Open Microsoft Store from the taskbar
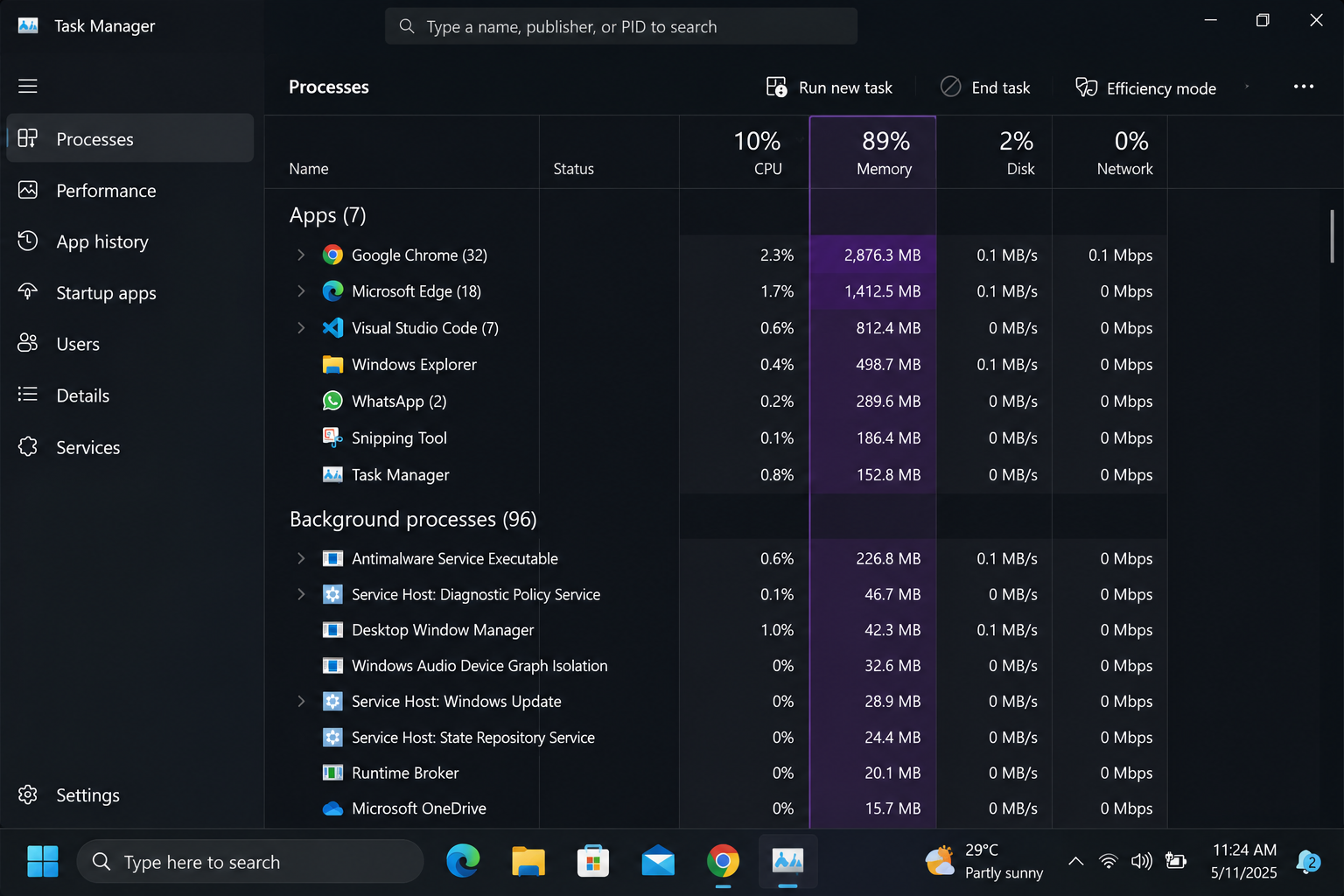The image size is (1344, 896). 592,862
